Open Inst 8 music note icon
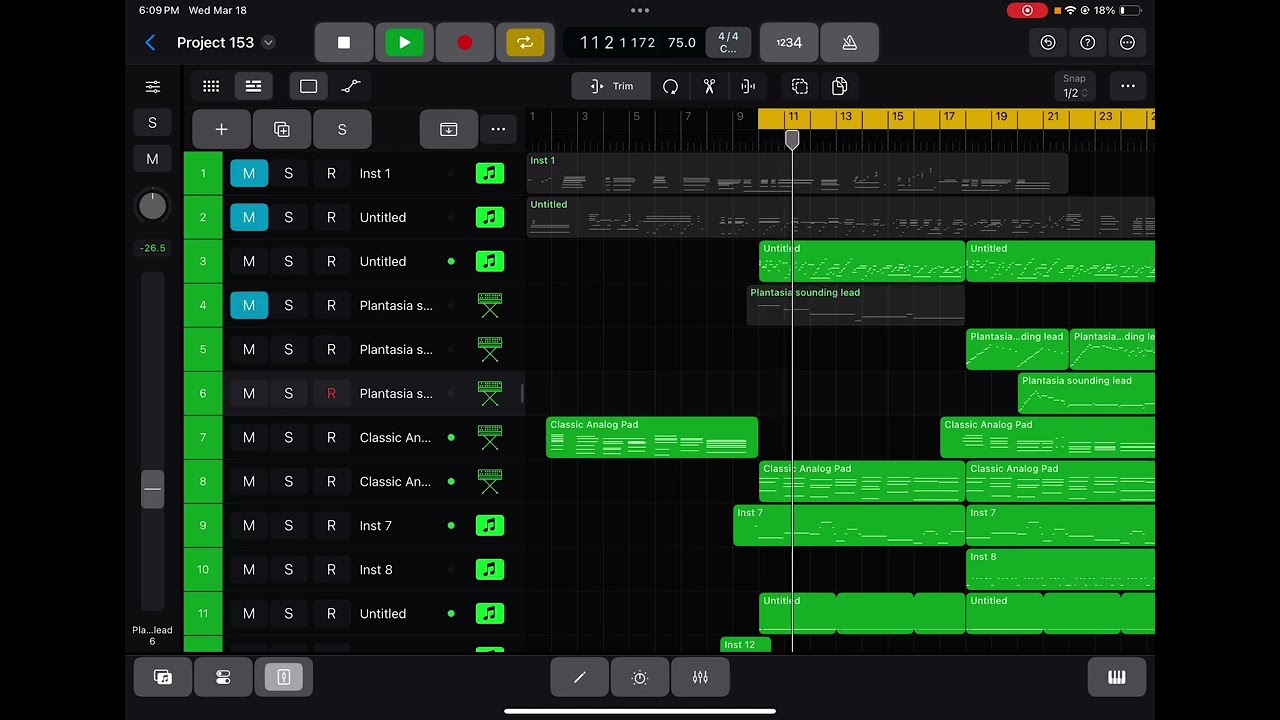 tap(489, 569)
